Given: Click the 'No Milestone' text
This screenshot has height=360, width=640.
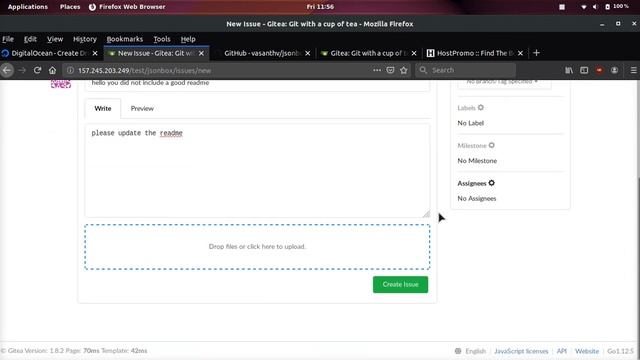Looking at the screenshot, I should pos(477,161).
